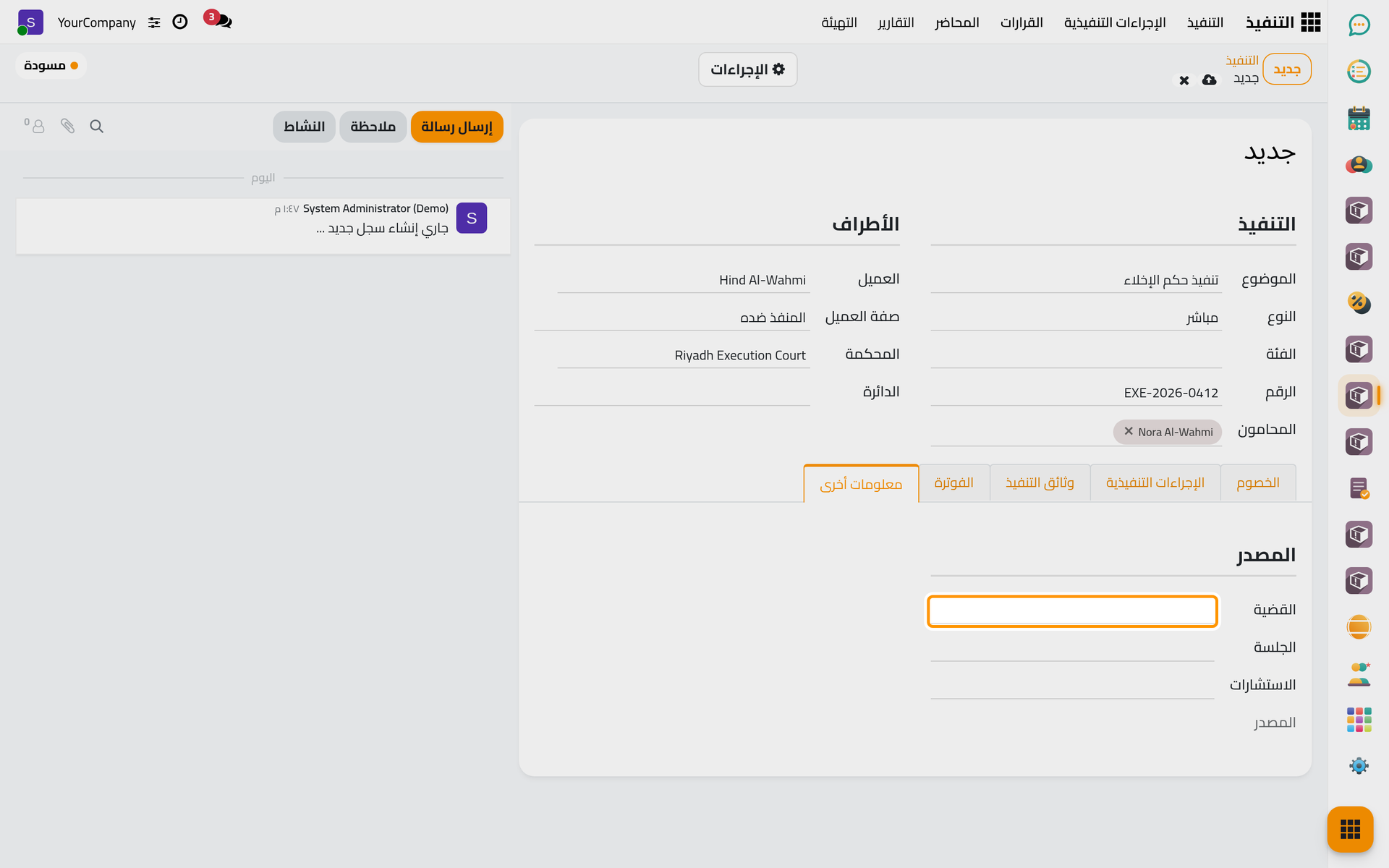Open the التقارير top menu
Image resolution: width=1389 pixels, height=868 pixels.
click(896, 22)
